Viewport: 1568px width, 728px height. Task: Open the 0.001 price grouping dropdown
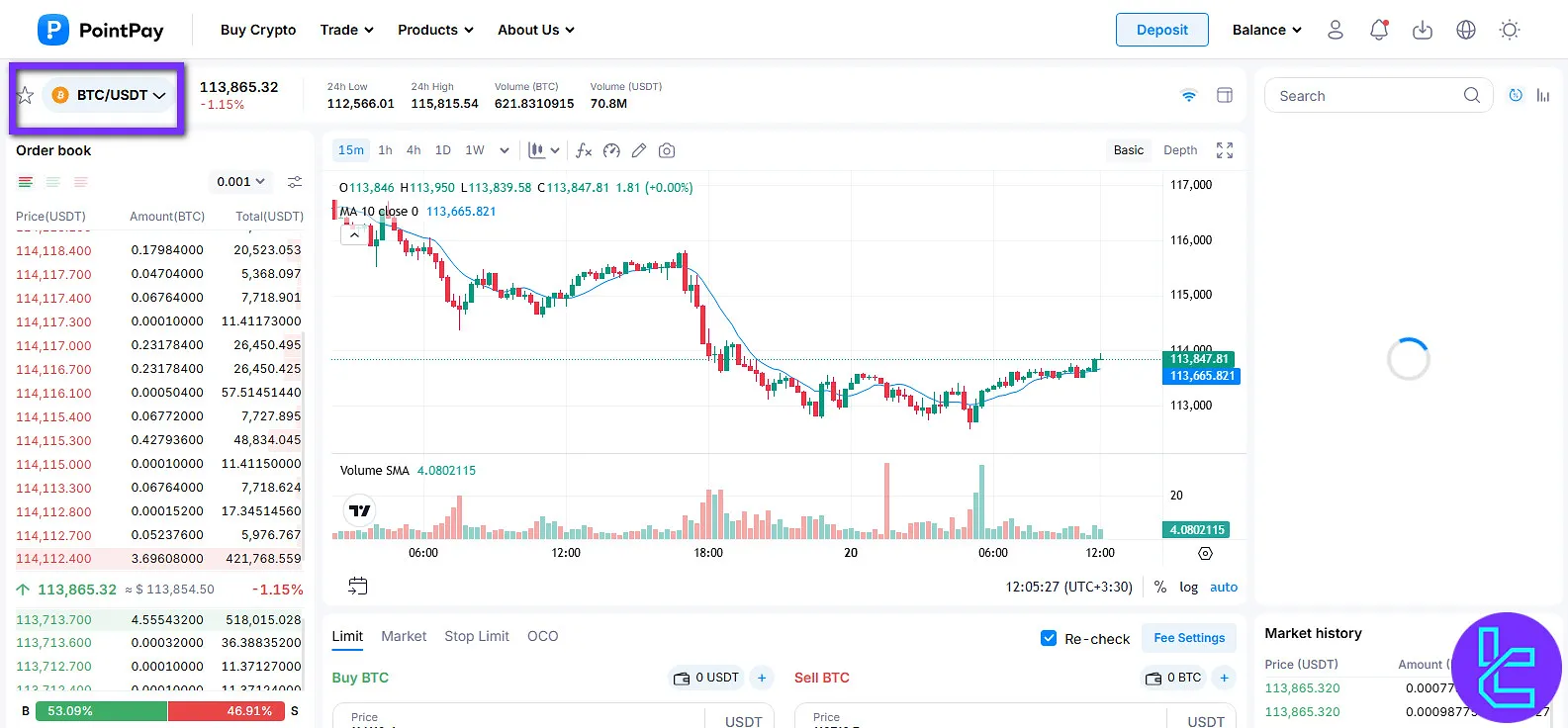(241, 182)
